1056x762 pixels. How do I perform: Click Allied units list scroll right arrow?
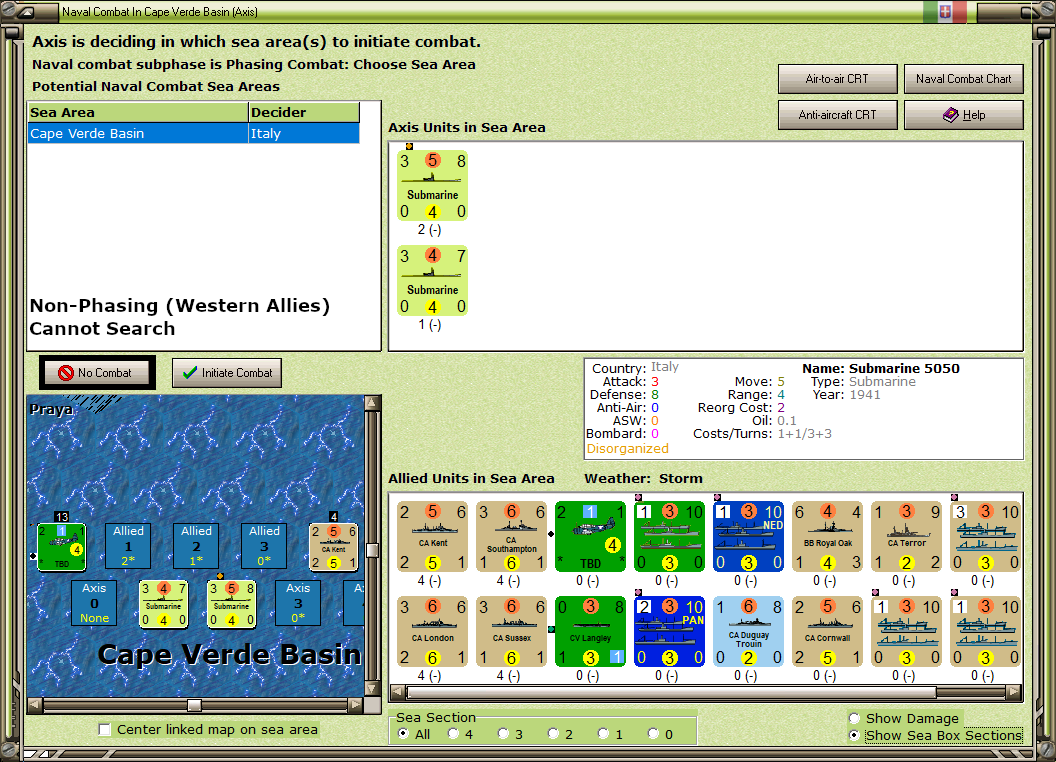[x=1014, y=692]
